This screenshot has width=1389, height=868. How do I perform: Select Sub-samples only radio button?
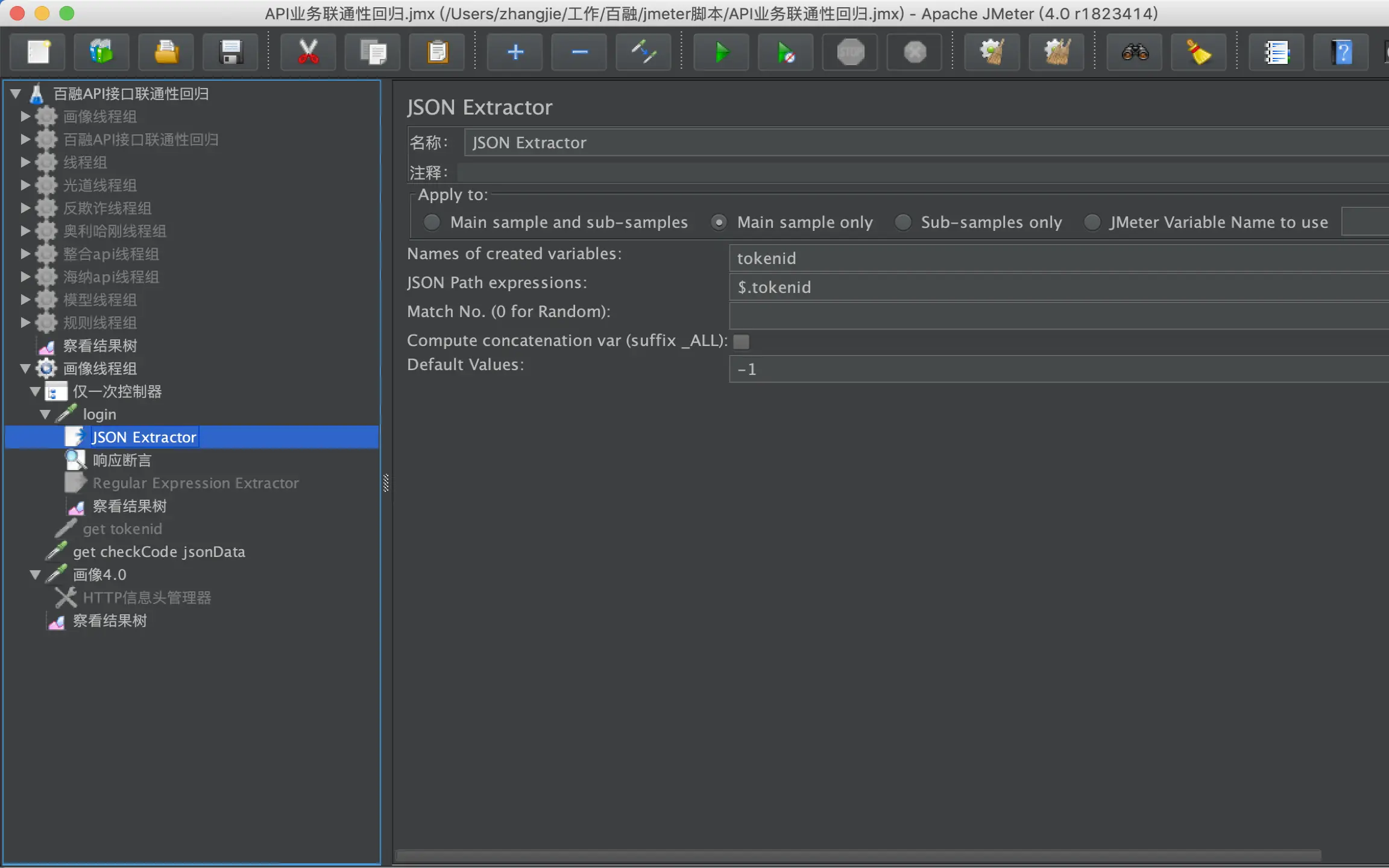click(x=902, y=222)
